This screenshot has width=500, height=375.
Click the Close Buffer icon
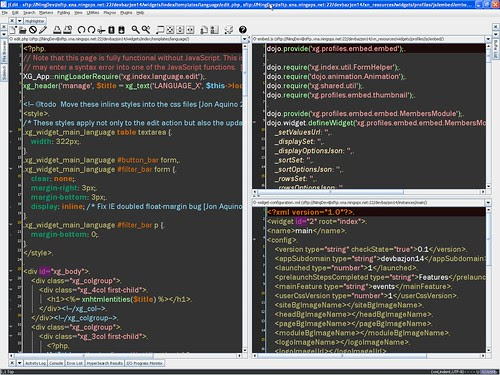tap(33, 30)
